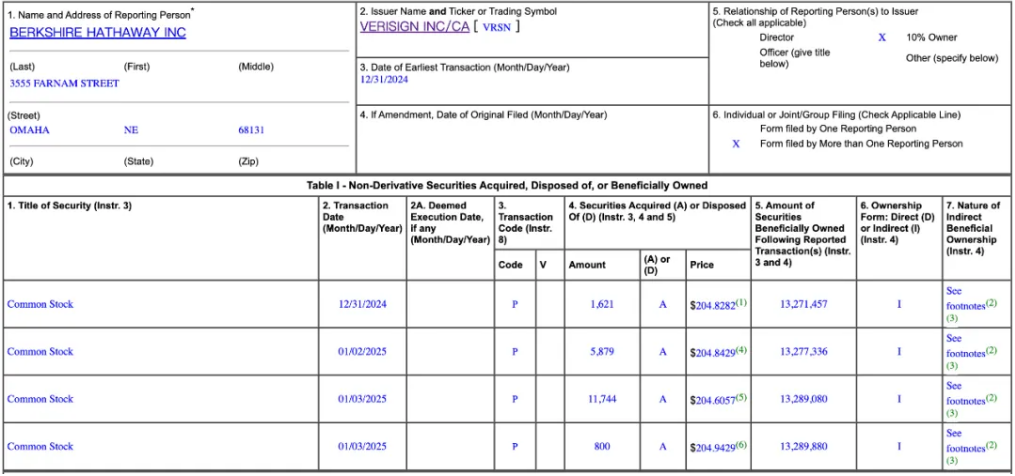This screenshot has height=476, width=1015.
Task: Open footnote (1) next to $204.8282
Action: pos(741,302)
